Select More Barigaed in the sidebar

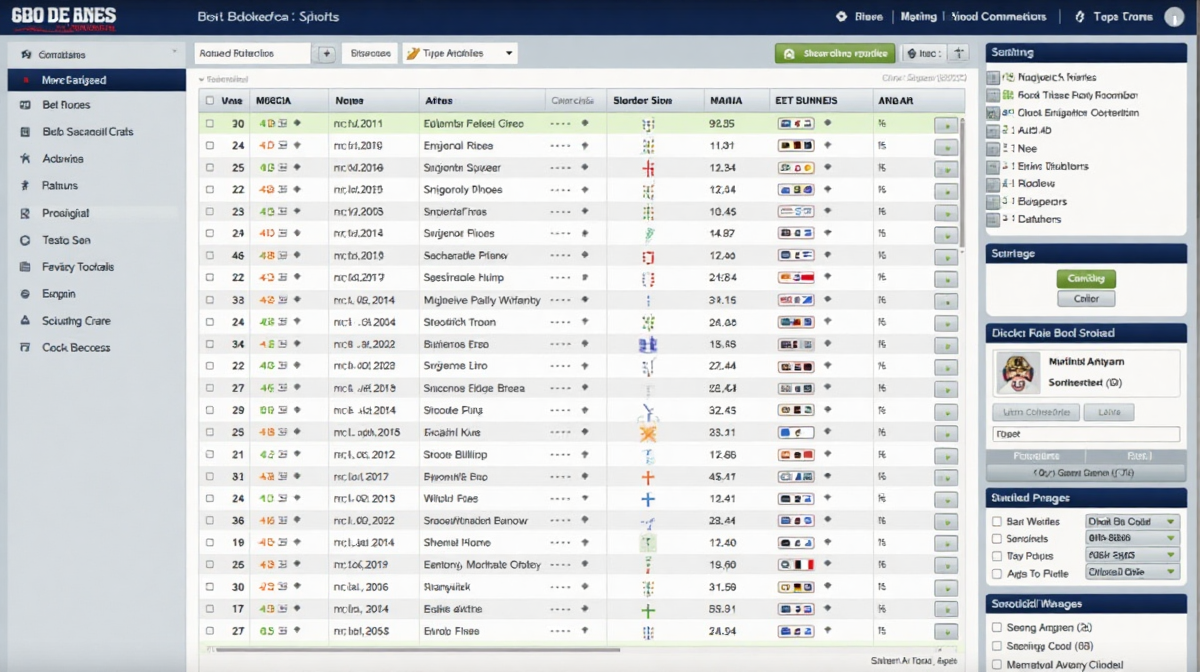coord(96,80)
